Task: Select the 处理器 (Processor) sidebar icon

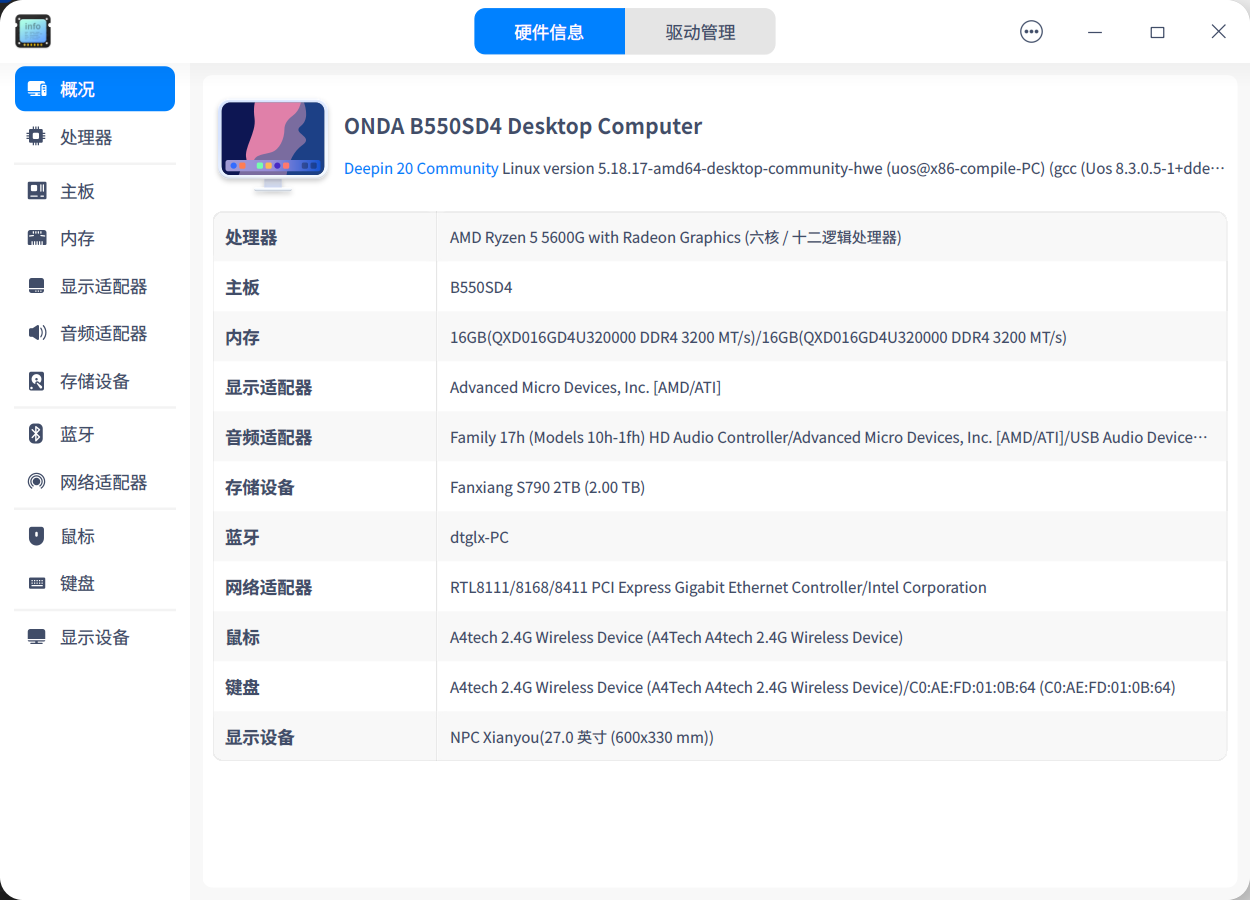Action: 34,136
